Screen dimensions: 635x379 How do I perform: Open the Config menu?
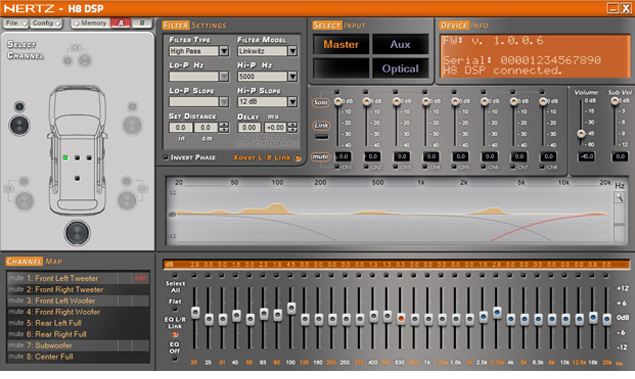(46, 23)
